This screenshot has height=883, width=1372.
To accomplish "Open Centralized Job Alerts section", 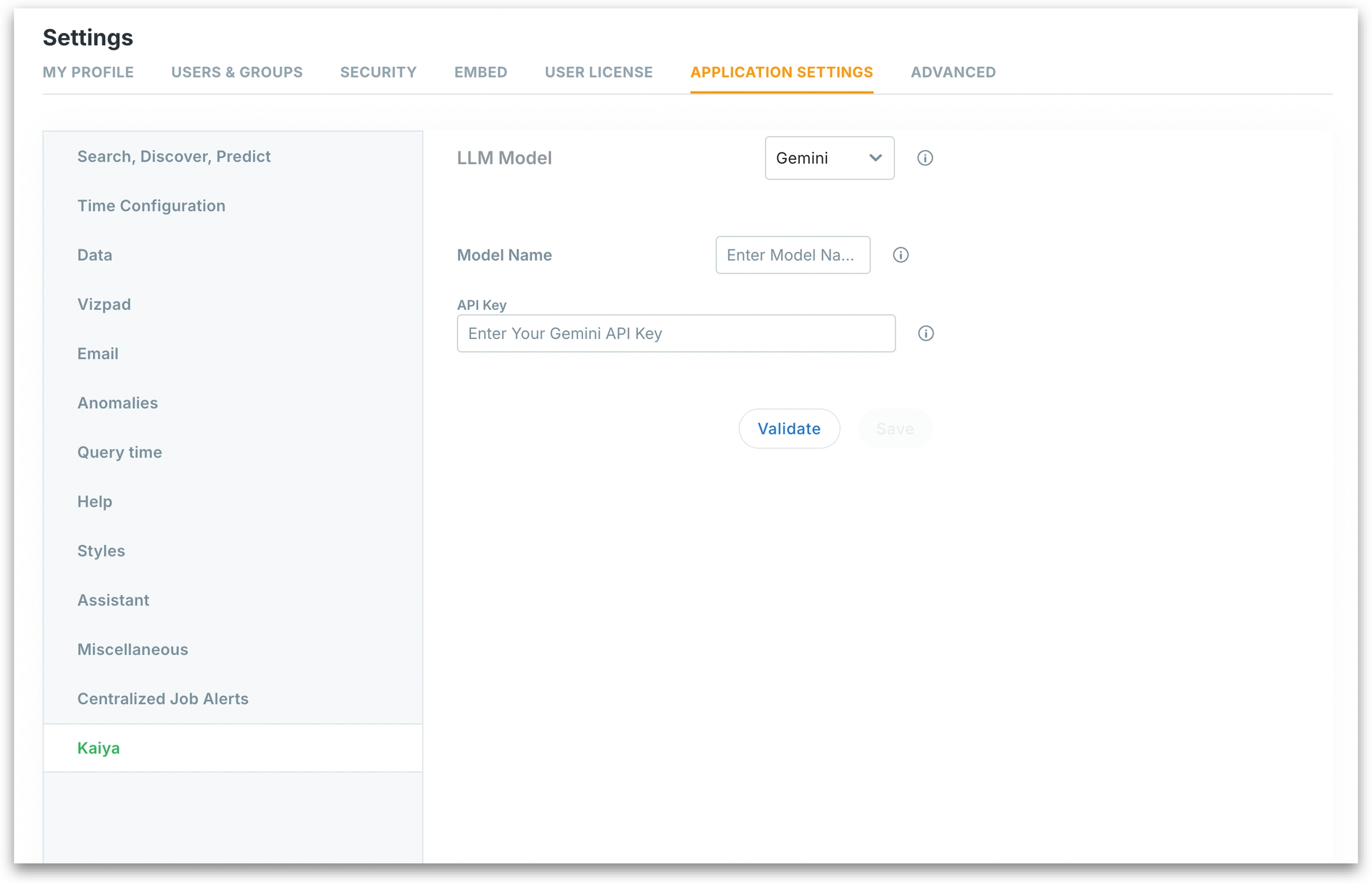I will pos(163,698).
